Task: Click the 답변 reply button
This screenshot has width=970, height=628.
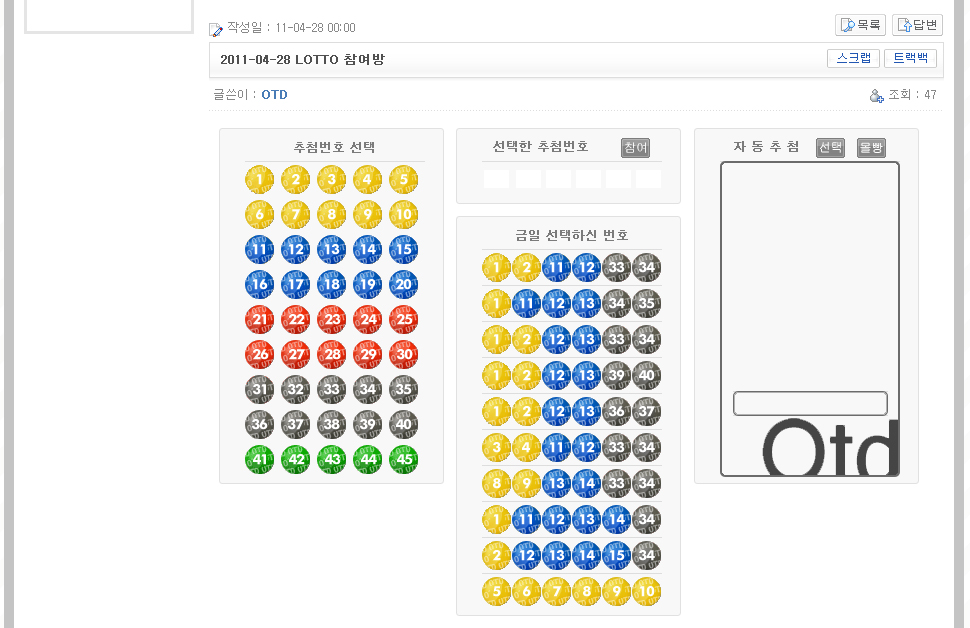Action: point(917,25)
